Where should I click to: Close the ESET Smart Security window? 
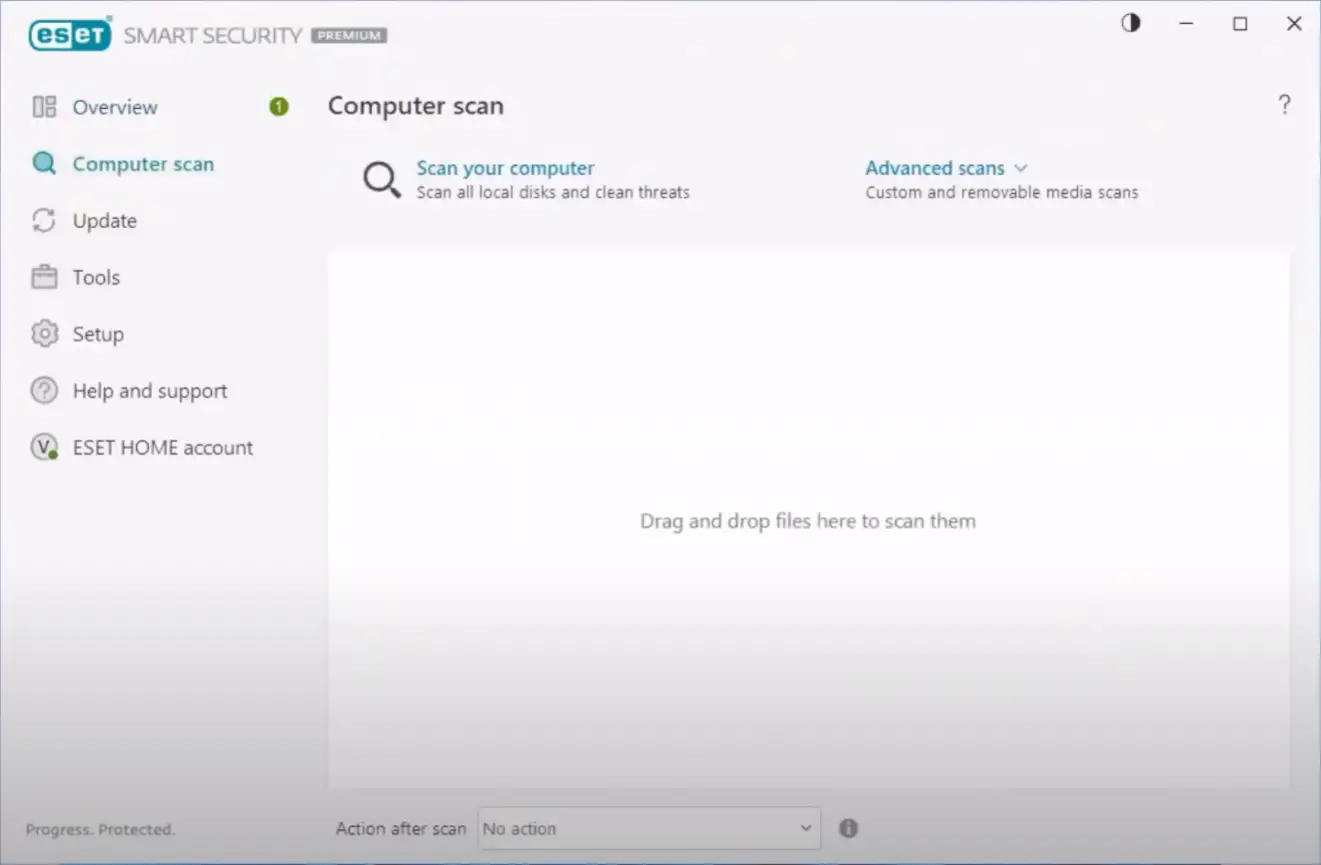[1294, 24]
